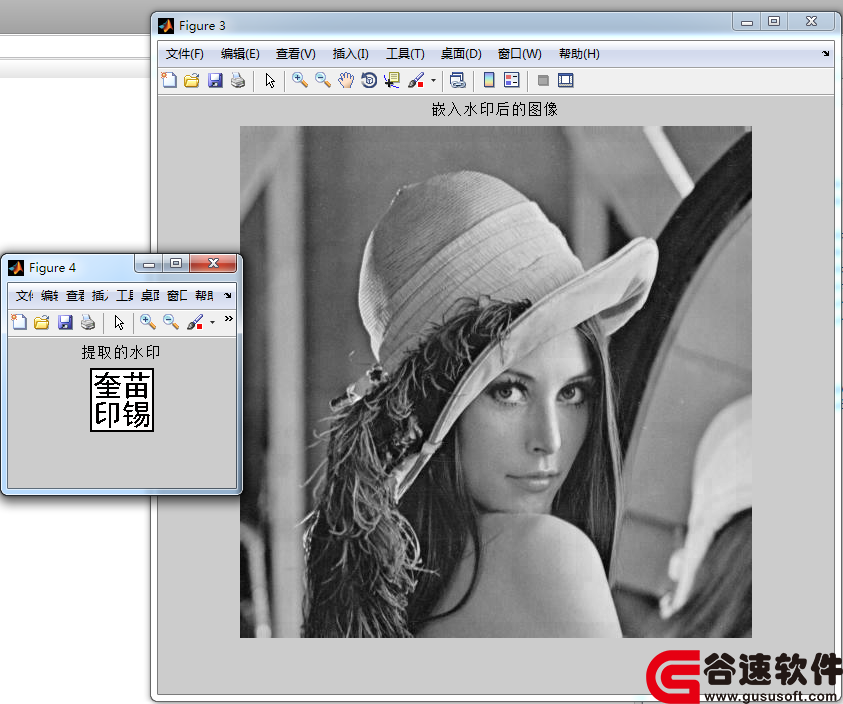Screen dimensions: 843x704
Task: Open file icon in Figure 3 toolbar
Action: (192, 80)
